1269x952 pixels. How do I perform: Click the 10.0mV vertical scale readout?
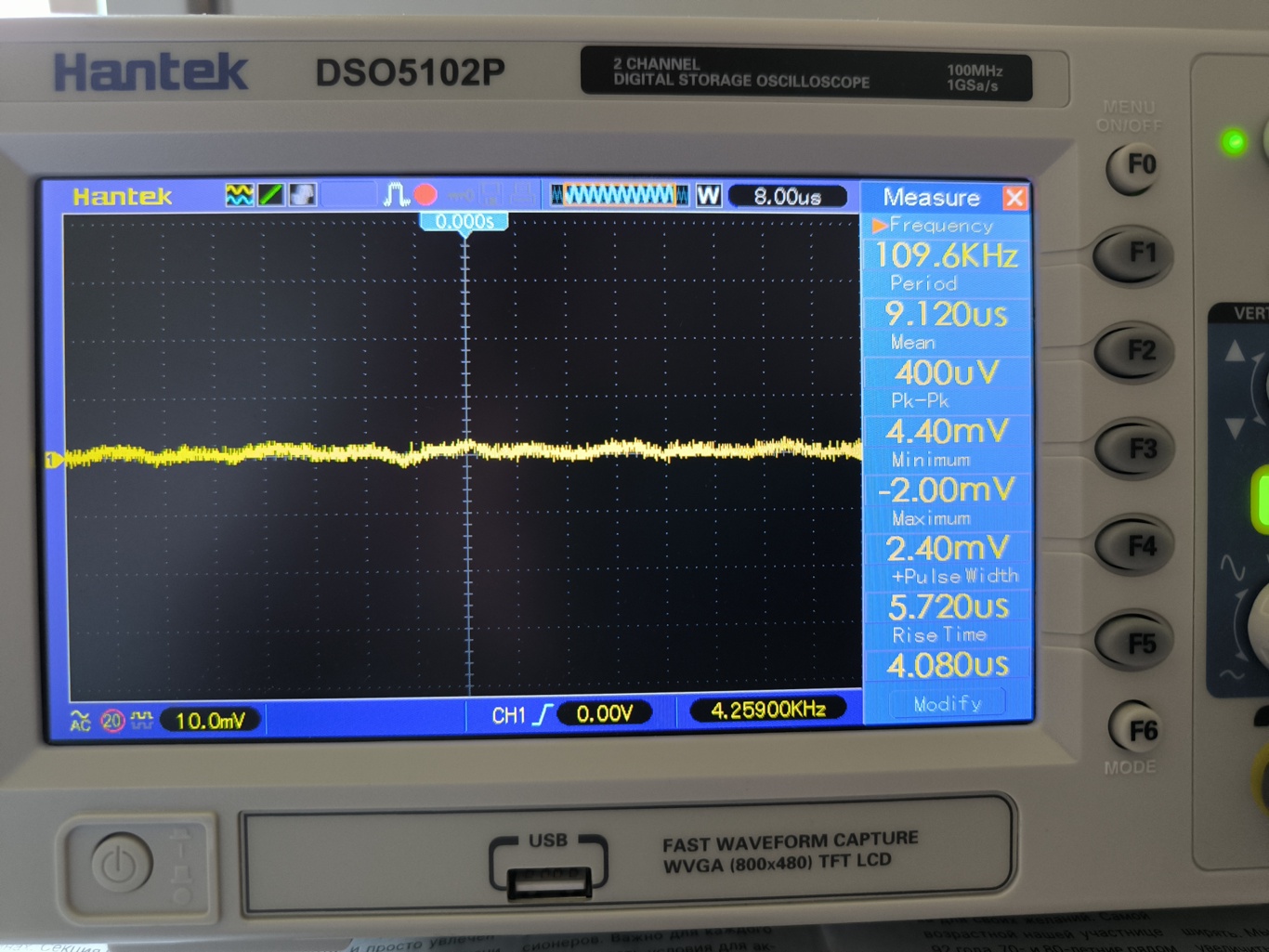[x=210, y=721]
